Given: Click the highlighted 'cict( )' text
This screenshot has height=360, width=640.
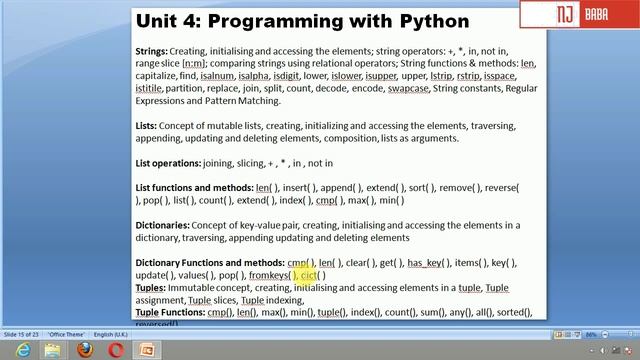Looking at the screenshot, I should pyautogui.click(x=313, y=276).
